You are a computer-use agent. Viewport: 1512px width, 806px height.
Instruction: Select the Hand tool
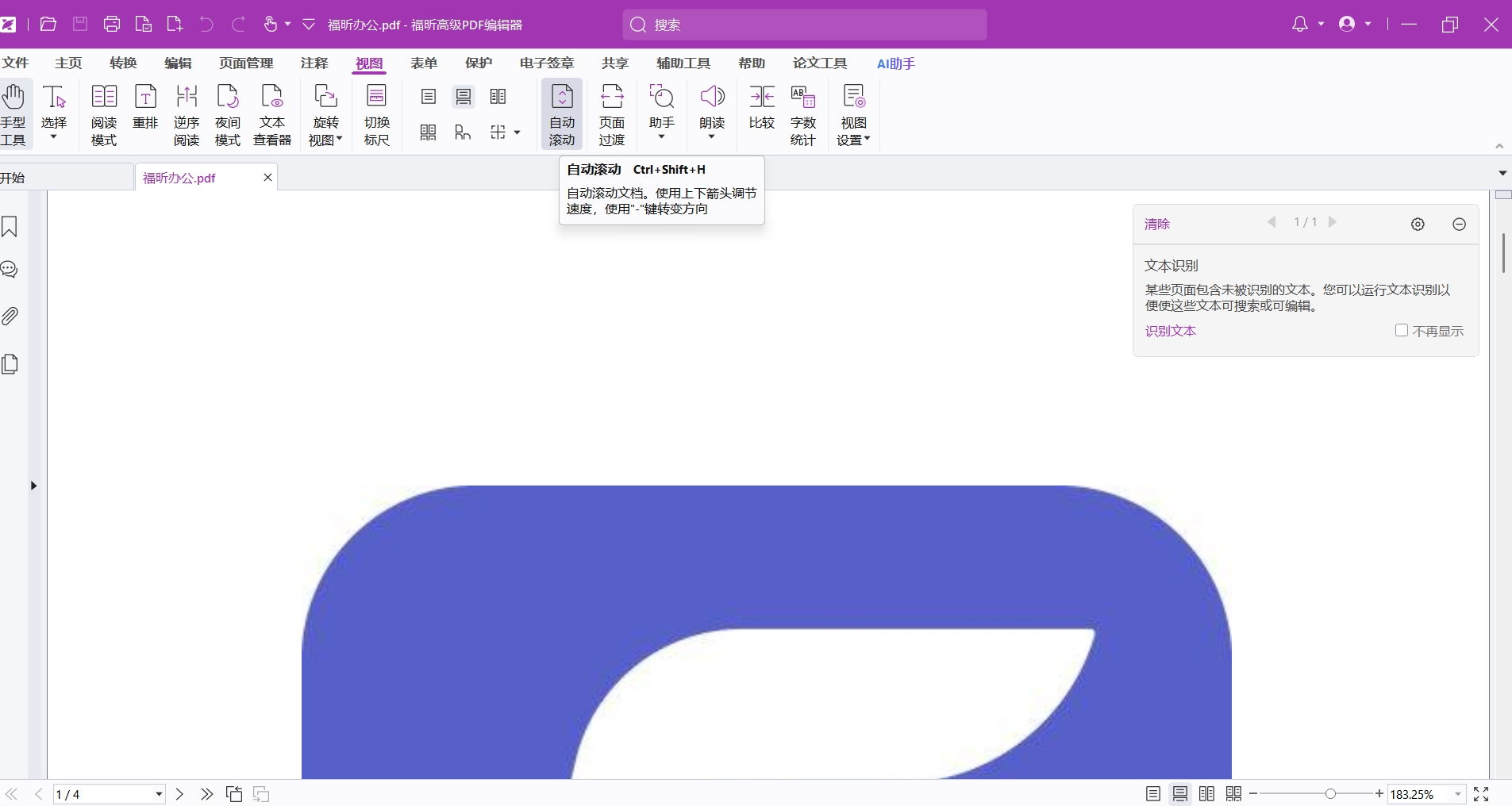click(14, 115)
